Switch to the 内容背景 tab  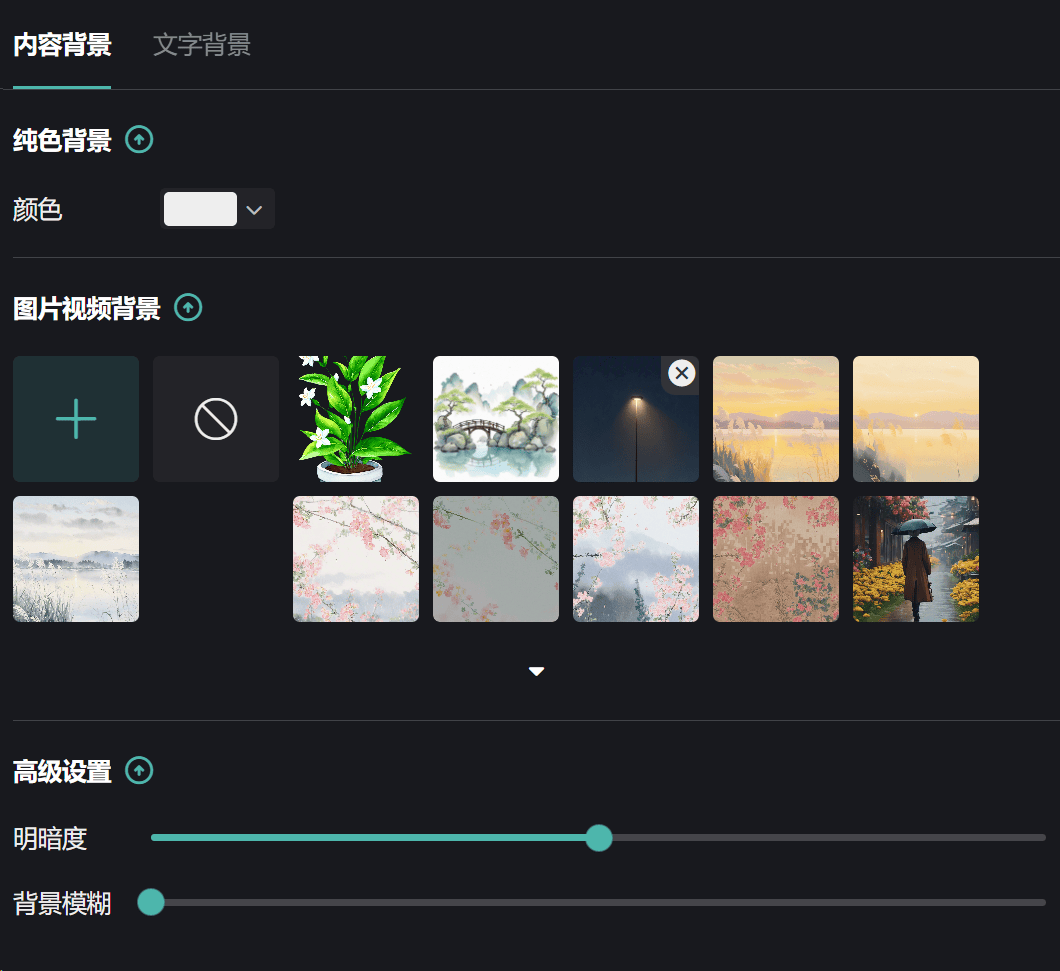pos(62,45)
